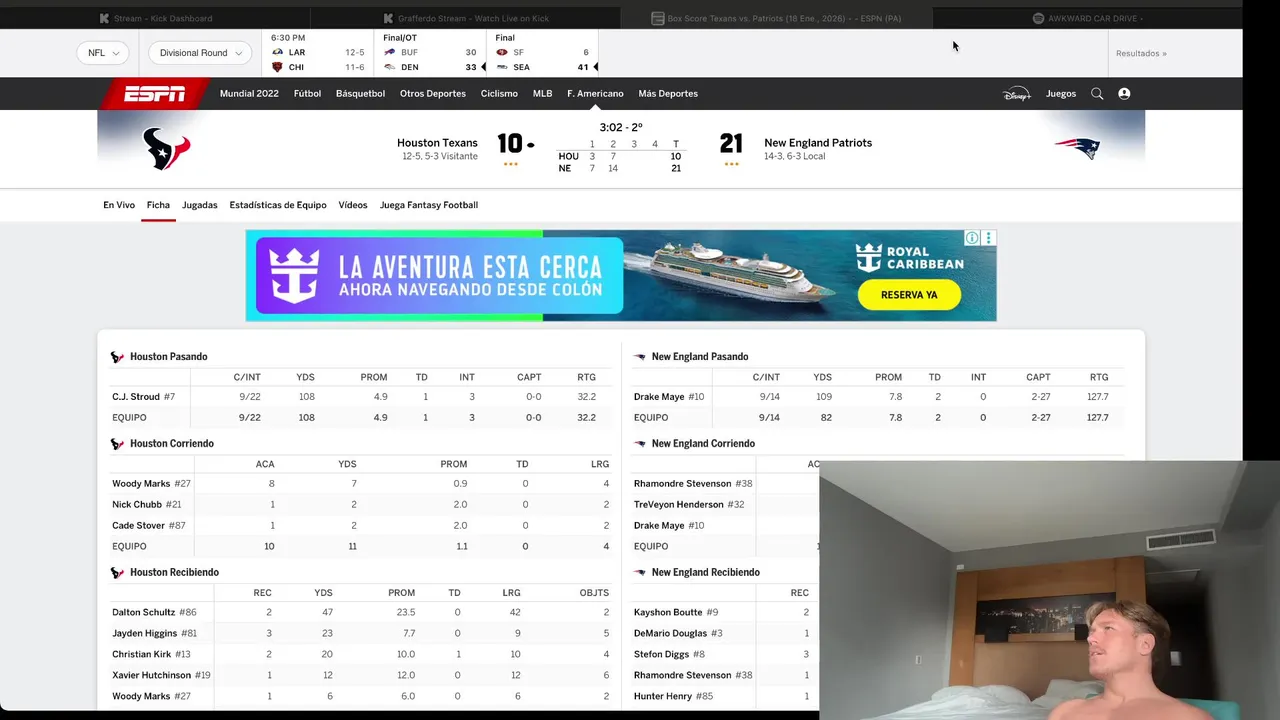The width and height of the screenshot is (1280, 720).
Task: Open ad options three-dot icon
Action: click(989, 238)
